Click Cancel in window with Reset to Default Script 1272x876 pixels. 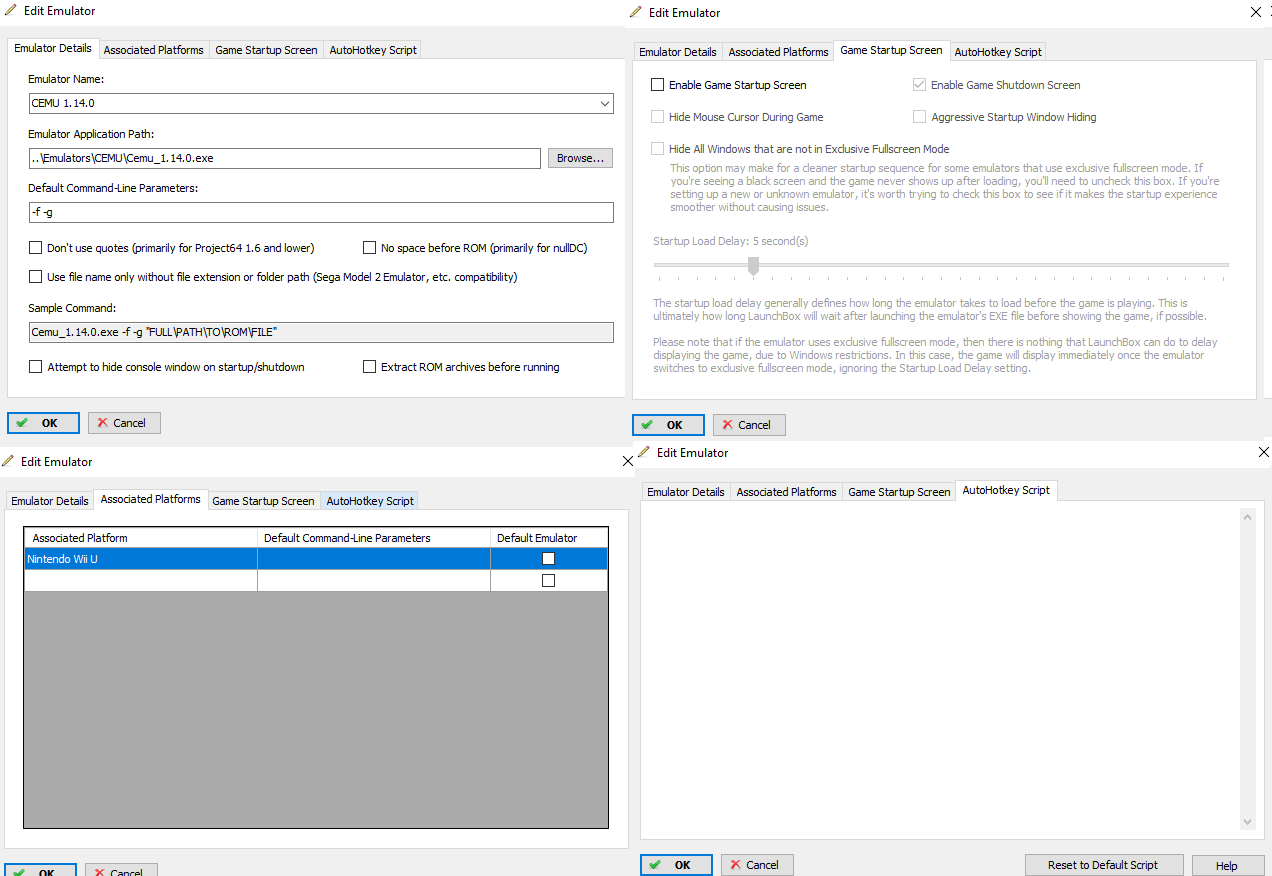tap(757, 865)
